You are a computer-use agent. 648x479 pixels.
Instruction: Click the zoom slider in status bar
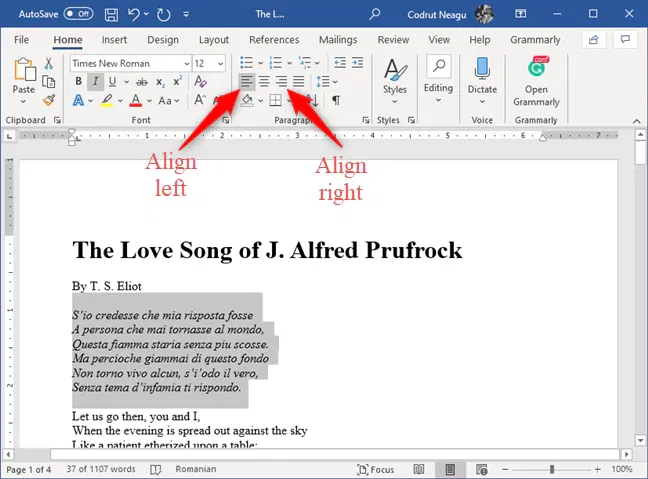coord(552,469)
